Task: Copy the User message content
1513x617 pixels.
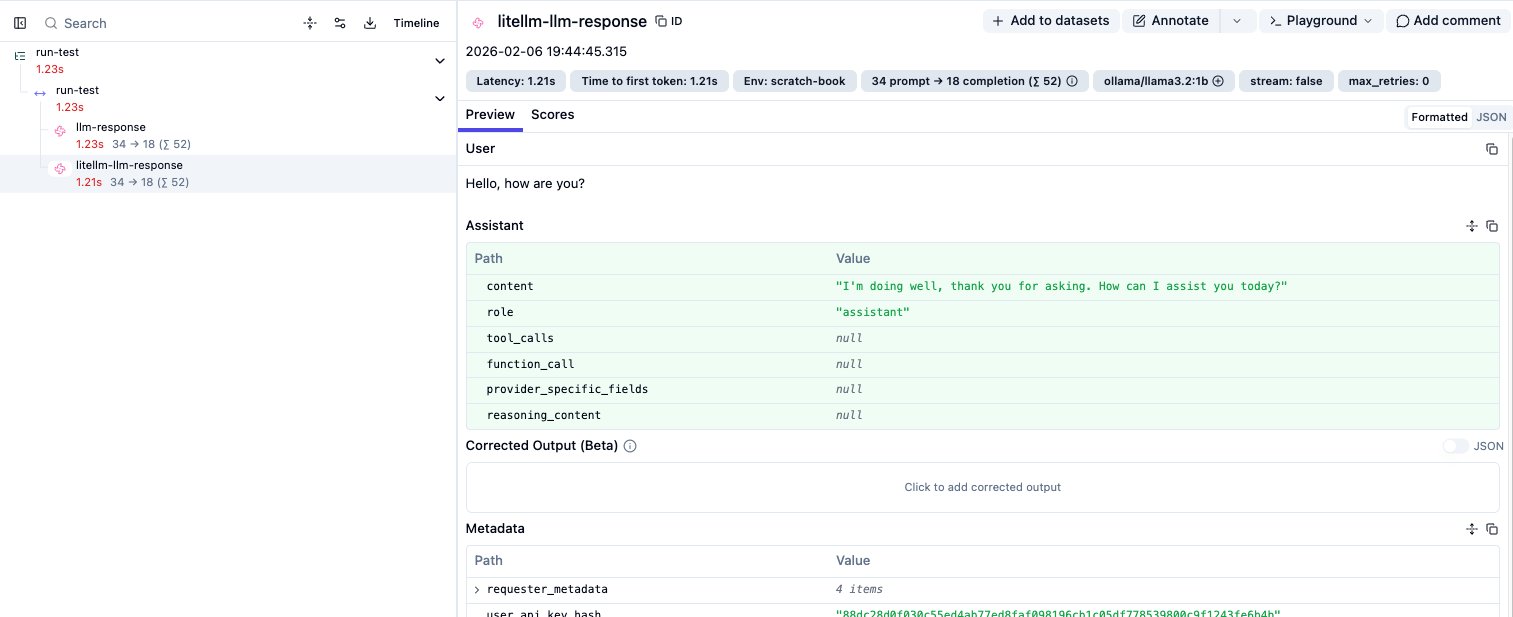Action: [x=1491, y=149]
